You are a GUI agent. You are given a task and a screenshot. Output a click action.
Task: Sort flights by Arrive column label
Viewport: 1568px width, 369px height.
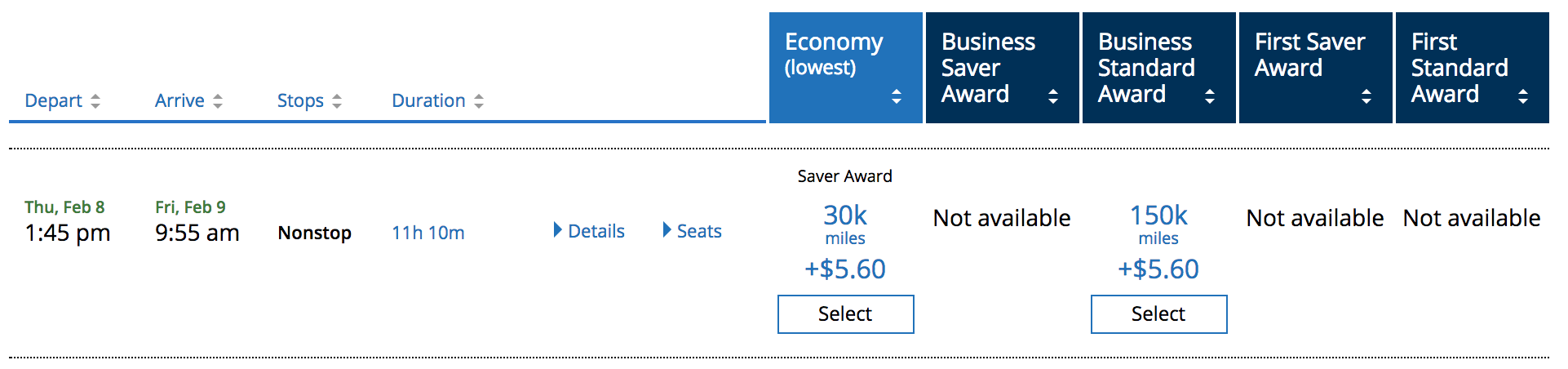pos(179,101)
